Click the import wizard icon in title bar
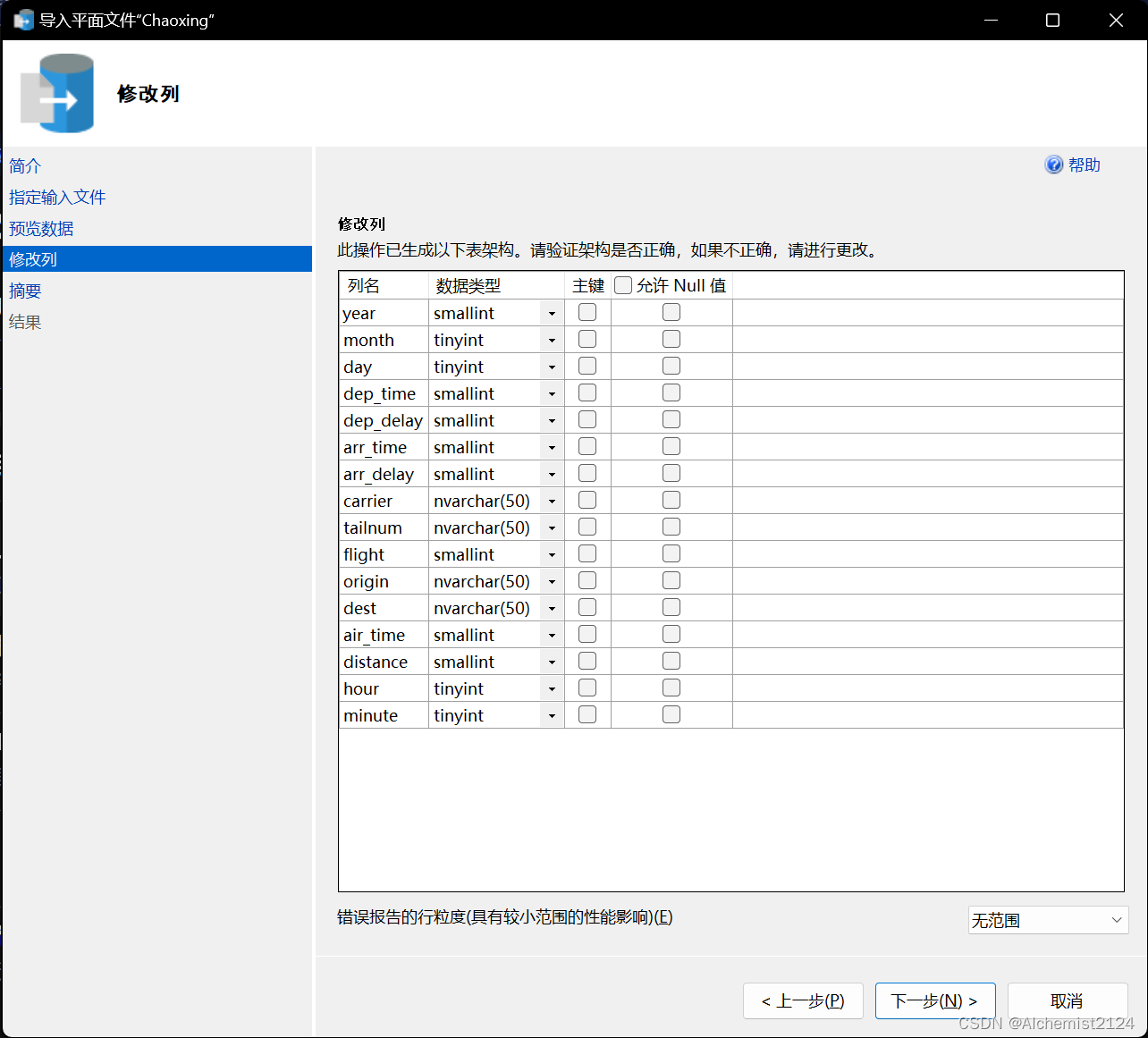 [x=22, y=19]
